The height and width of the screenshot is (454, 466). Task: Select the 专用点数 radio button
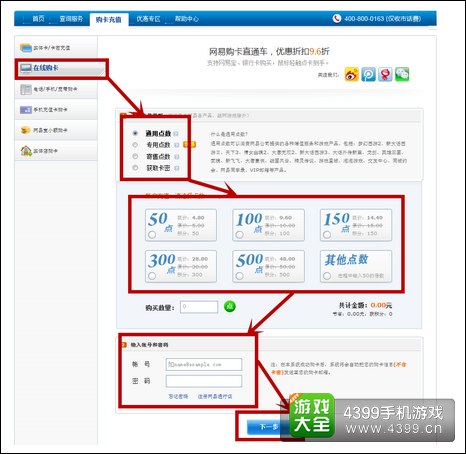tap(135, 145)
